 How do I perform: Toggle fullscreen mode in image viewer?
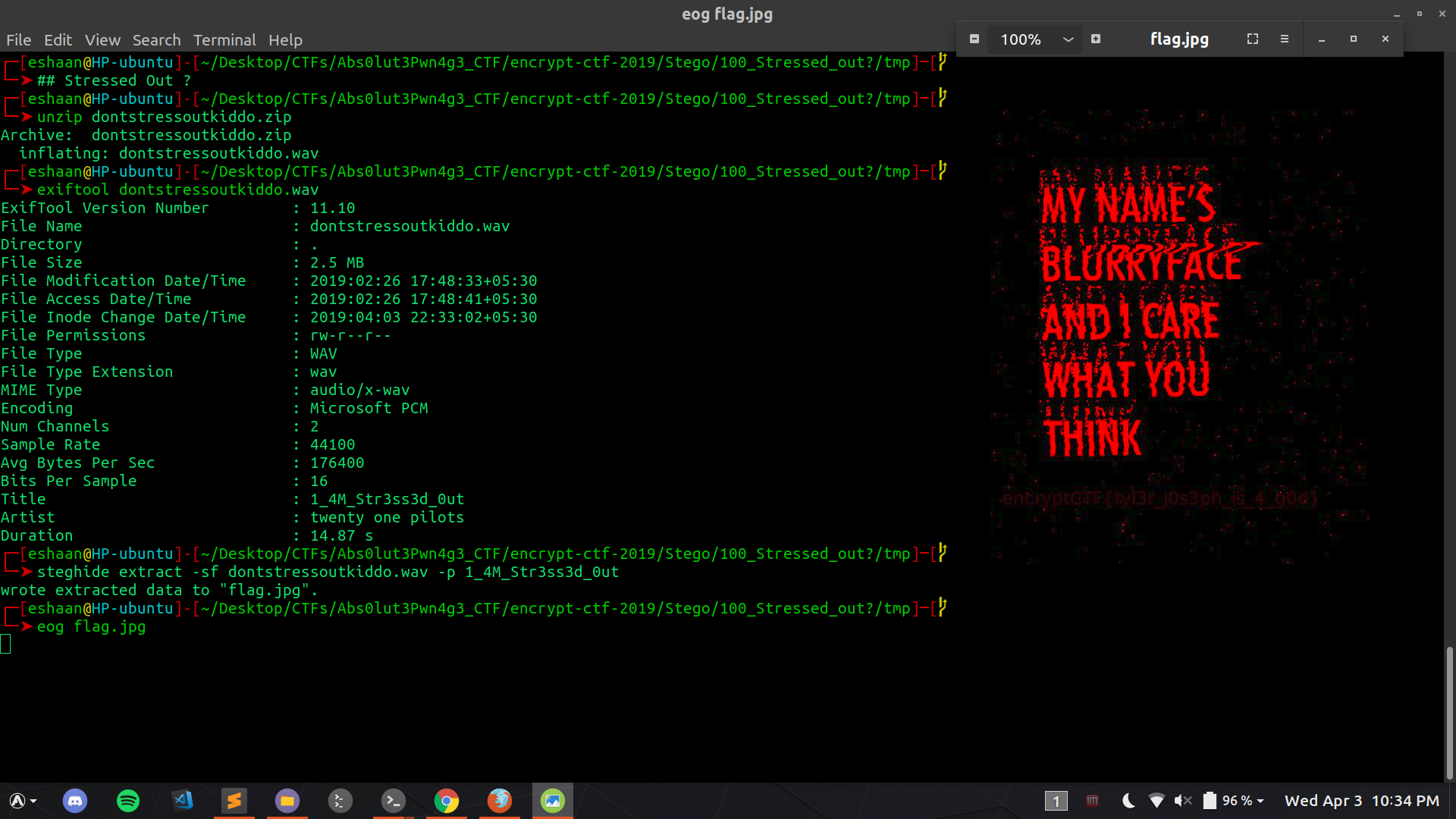pos(1253,39)
